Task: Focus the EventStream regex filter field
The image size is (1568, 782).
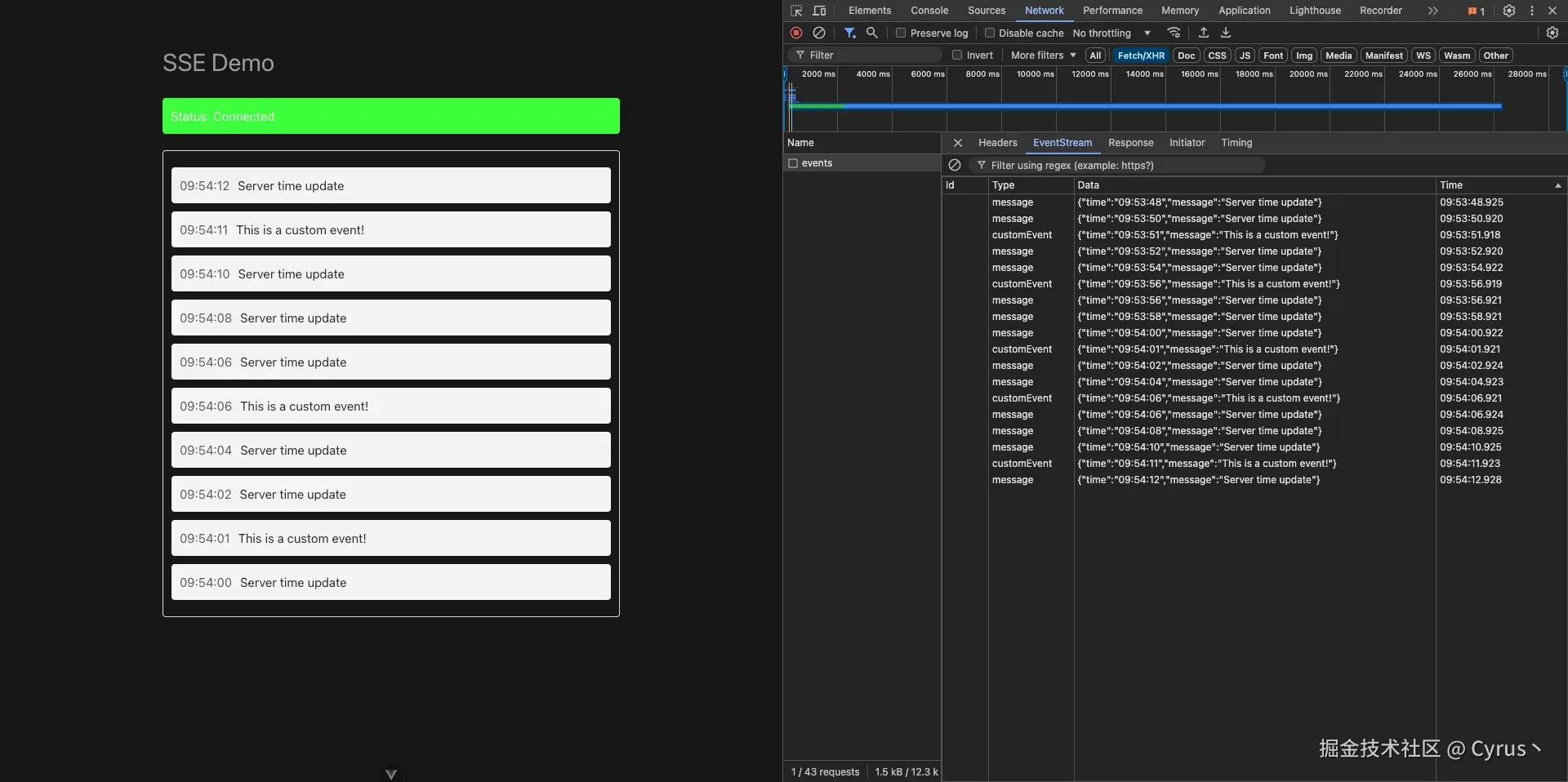Action: pyautogui.click(x=1119, y=166)
